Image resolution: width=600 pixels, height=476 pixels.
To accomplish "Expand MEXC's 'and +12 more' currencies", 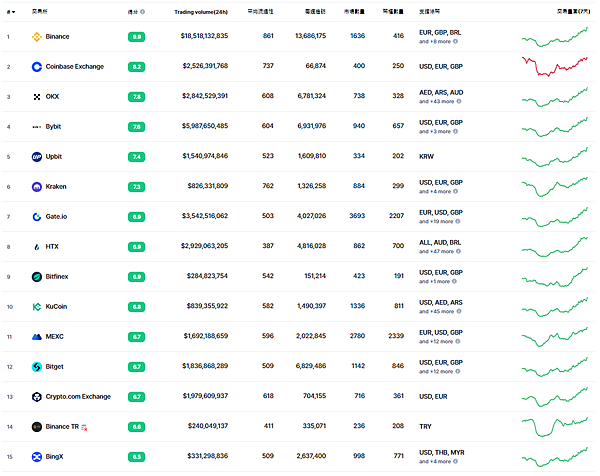I will [x=436, y=341].
